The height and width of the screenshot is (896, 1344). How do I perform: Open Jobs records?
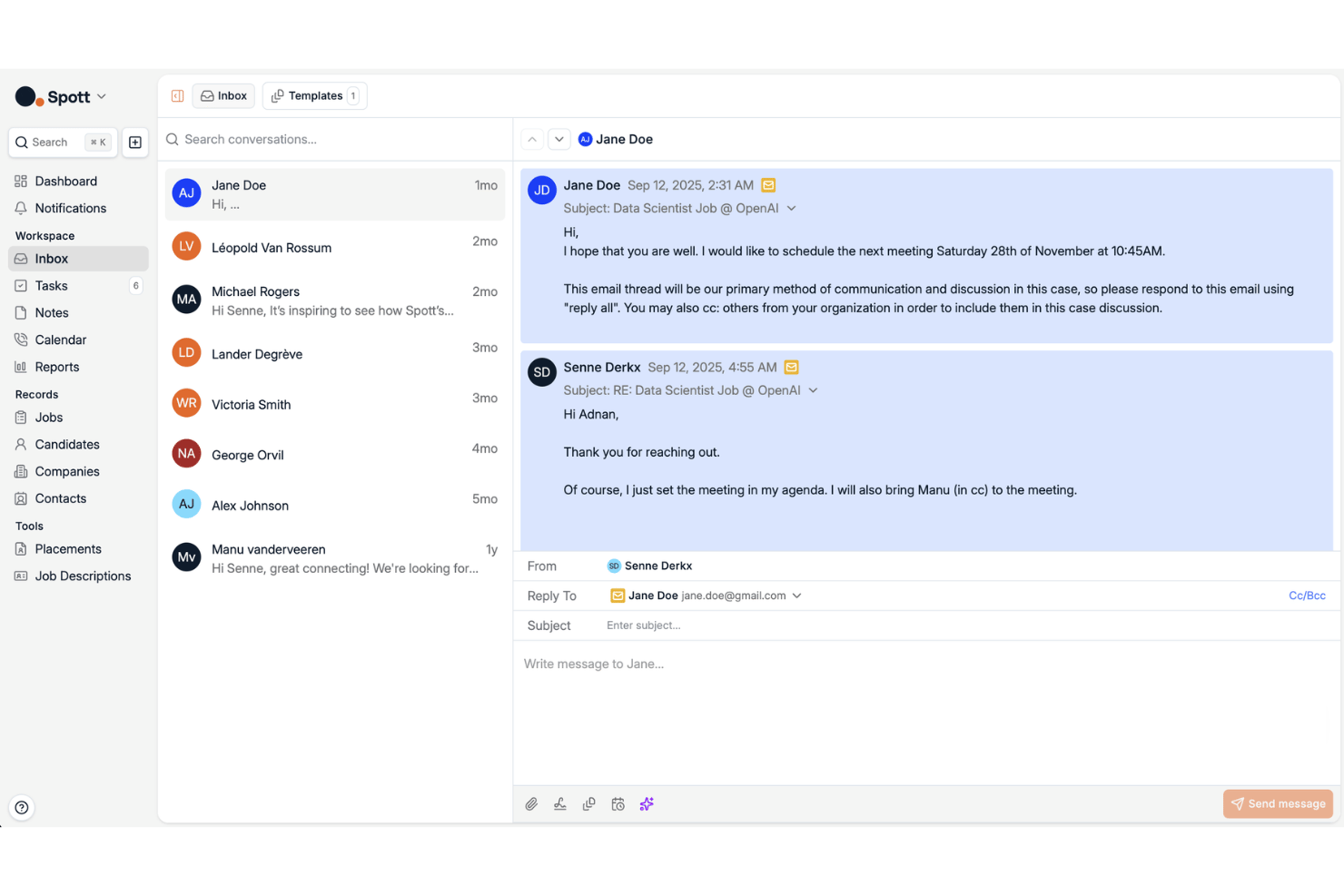(x=78, y=418)
